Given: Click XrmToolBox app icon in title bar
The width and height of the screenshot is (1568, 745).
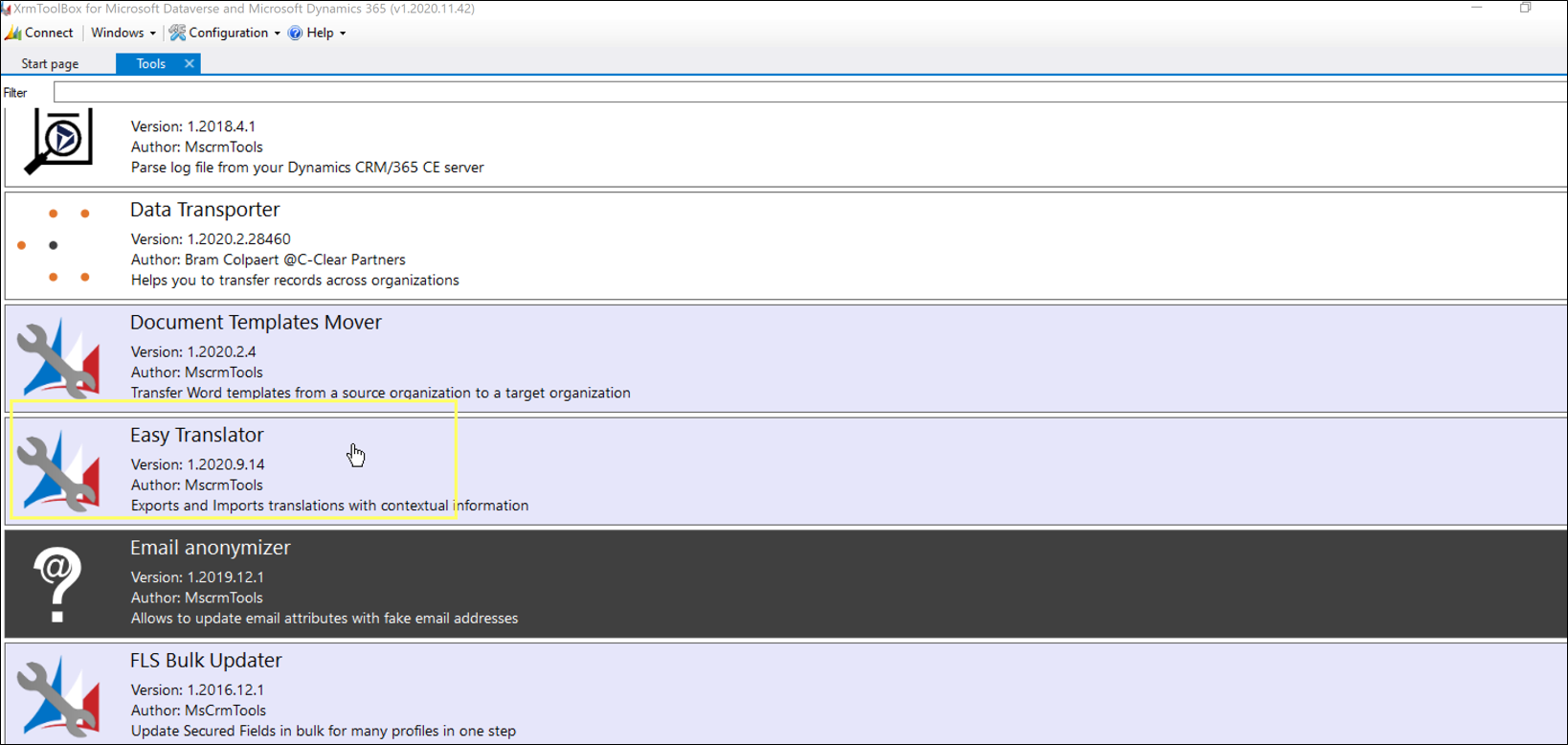Looking at the screenshot, I should pos(6,9).
